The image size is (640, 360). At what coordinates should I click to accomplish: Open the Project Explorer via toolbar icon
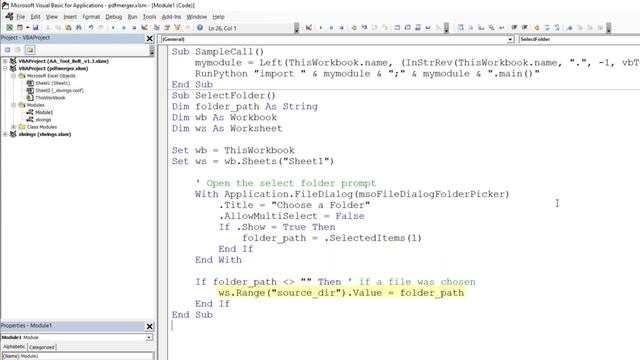(x=156, y=28)
